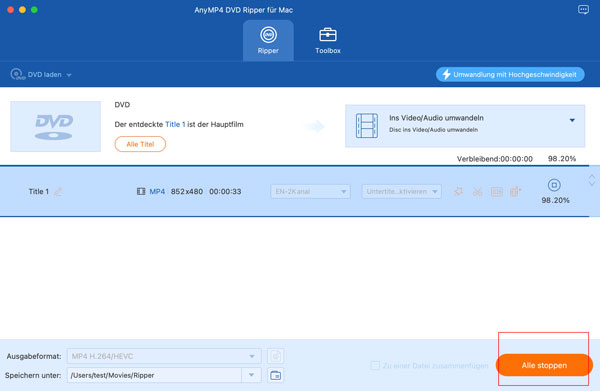Open the feedback chat bubble icon

coord(583,10)
